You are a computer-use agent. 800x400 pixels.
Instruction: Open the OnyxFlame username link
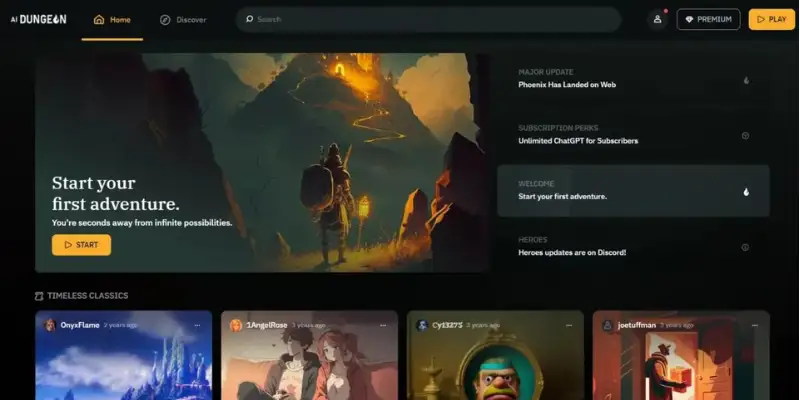pyautogui.click(x=80, y=325)
